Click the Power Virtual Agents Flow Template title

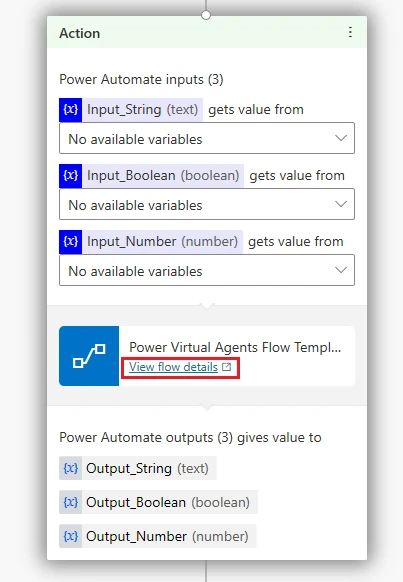pos(235,347)
